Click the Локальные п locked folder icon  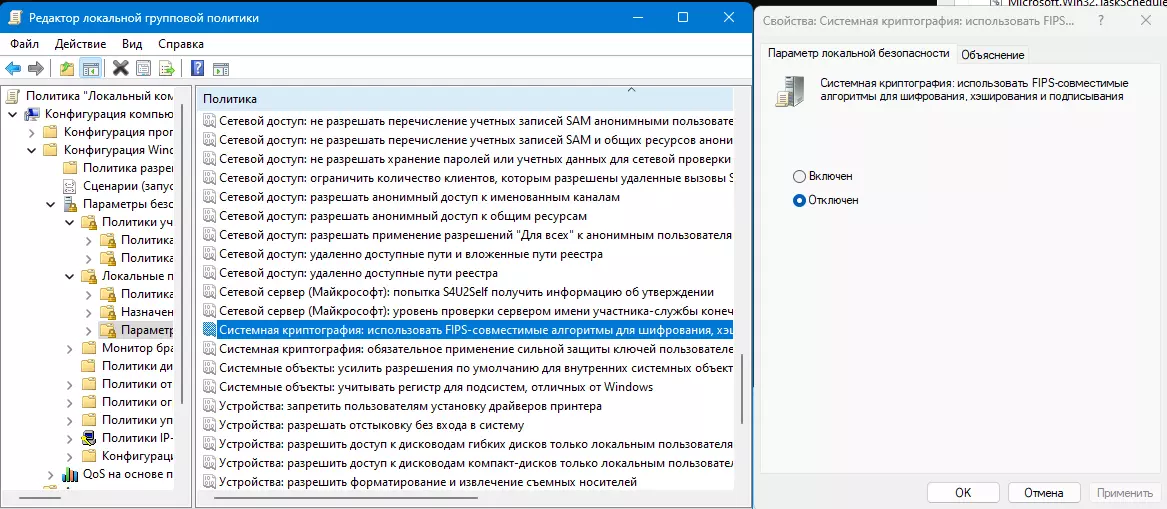[89, 276]
